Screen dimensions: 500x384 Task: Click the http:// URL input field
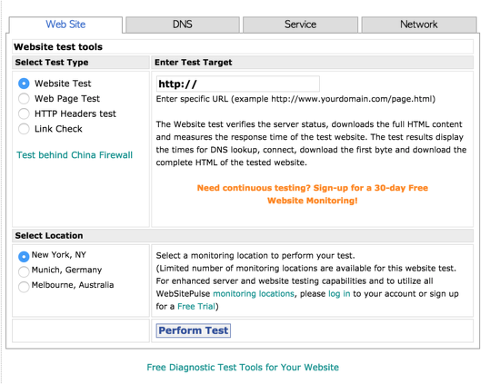click(x=238, y=84)
